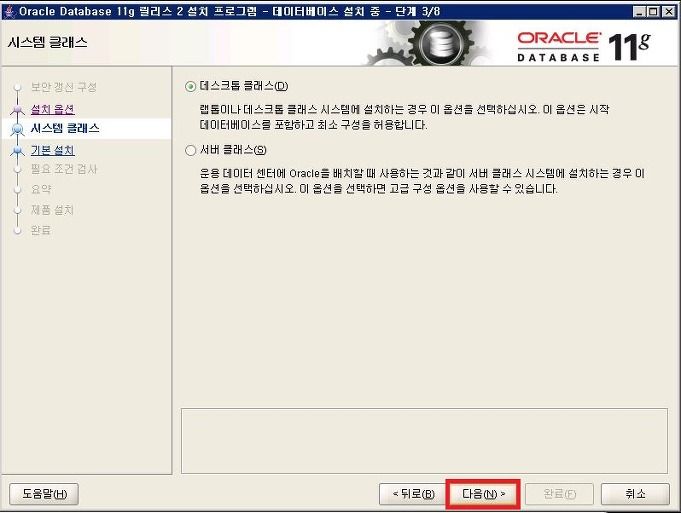Click the Oracle Database 11g logo

583,46
